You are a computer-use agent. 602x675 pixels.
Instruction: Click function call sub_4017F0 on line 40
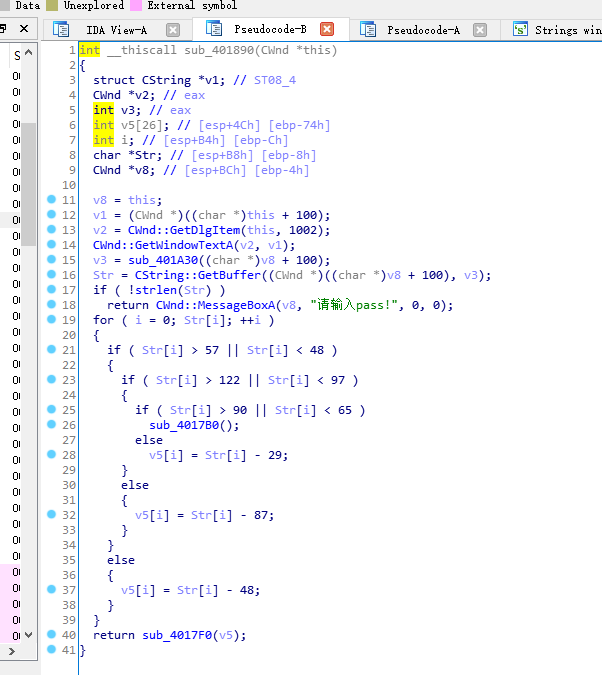[177, 635]
